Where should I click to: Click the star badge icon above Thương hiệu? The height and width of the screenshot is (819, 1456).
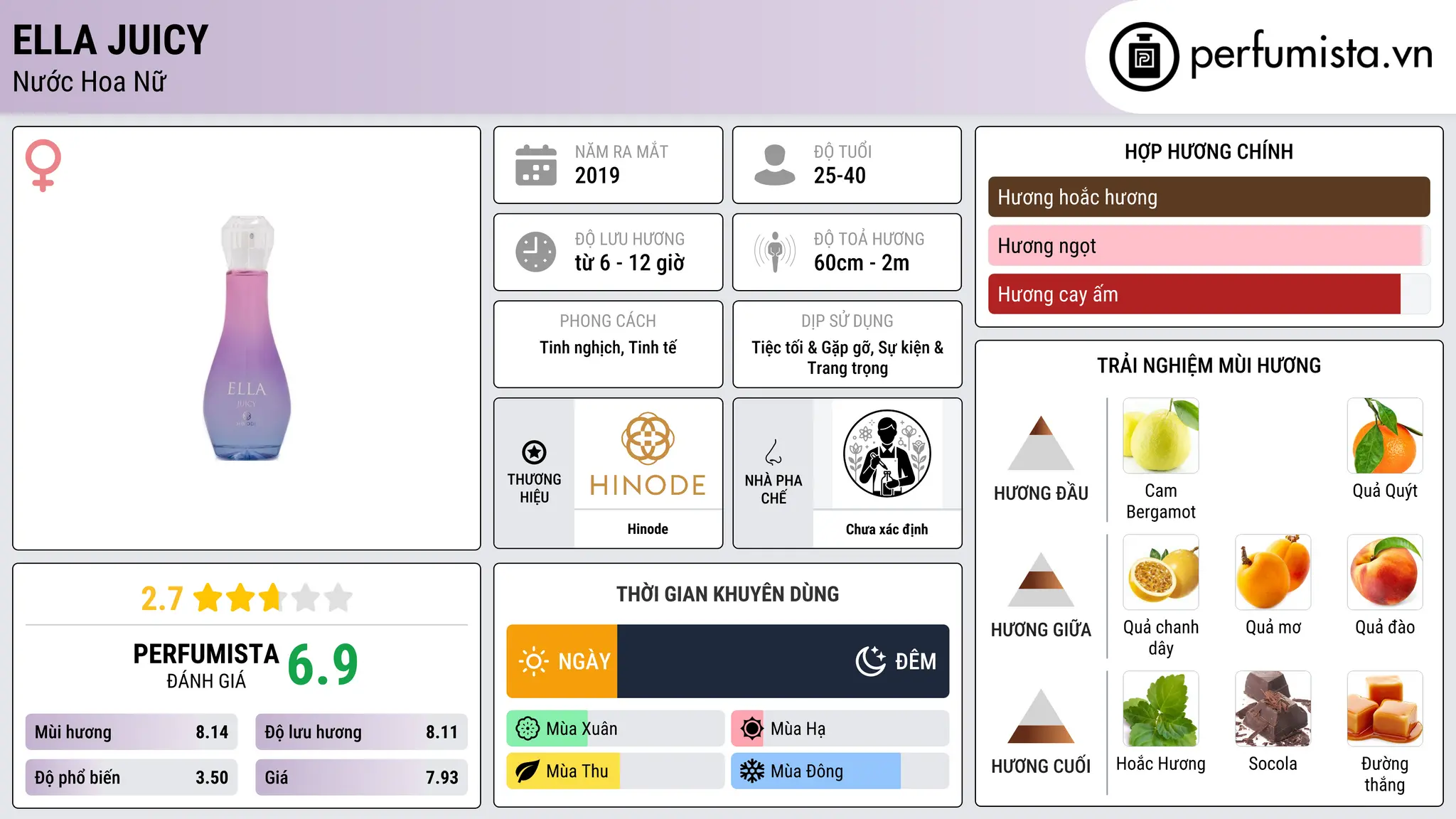[534, 451]
